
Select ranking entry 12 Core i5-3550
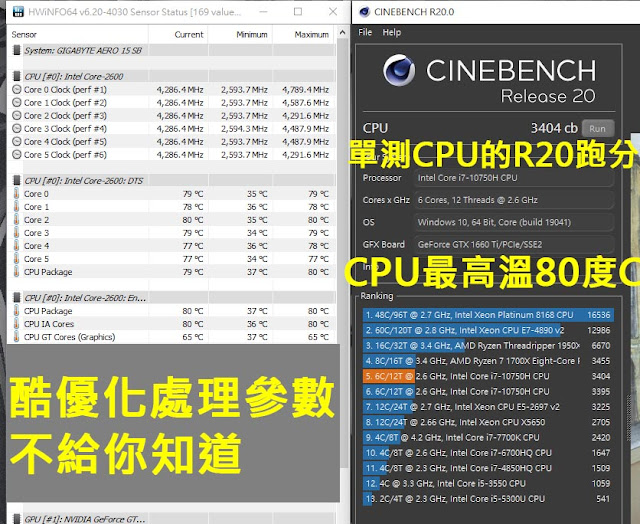point(488,483)
